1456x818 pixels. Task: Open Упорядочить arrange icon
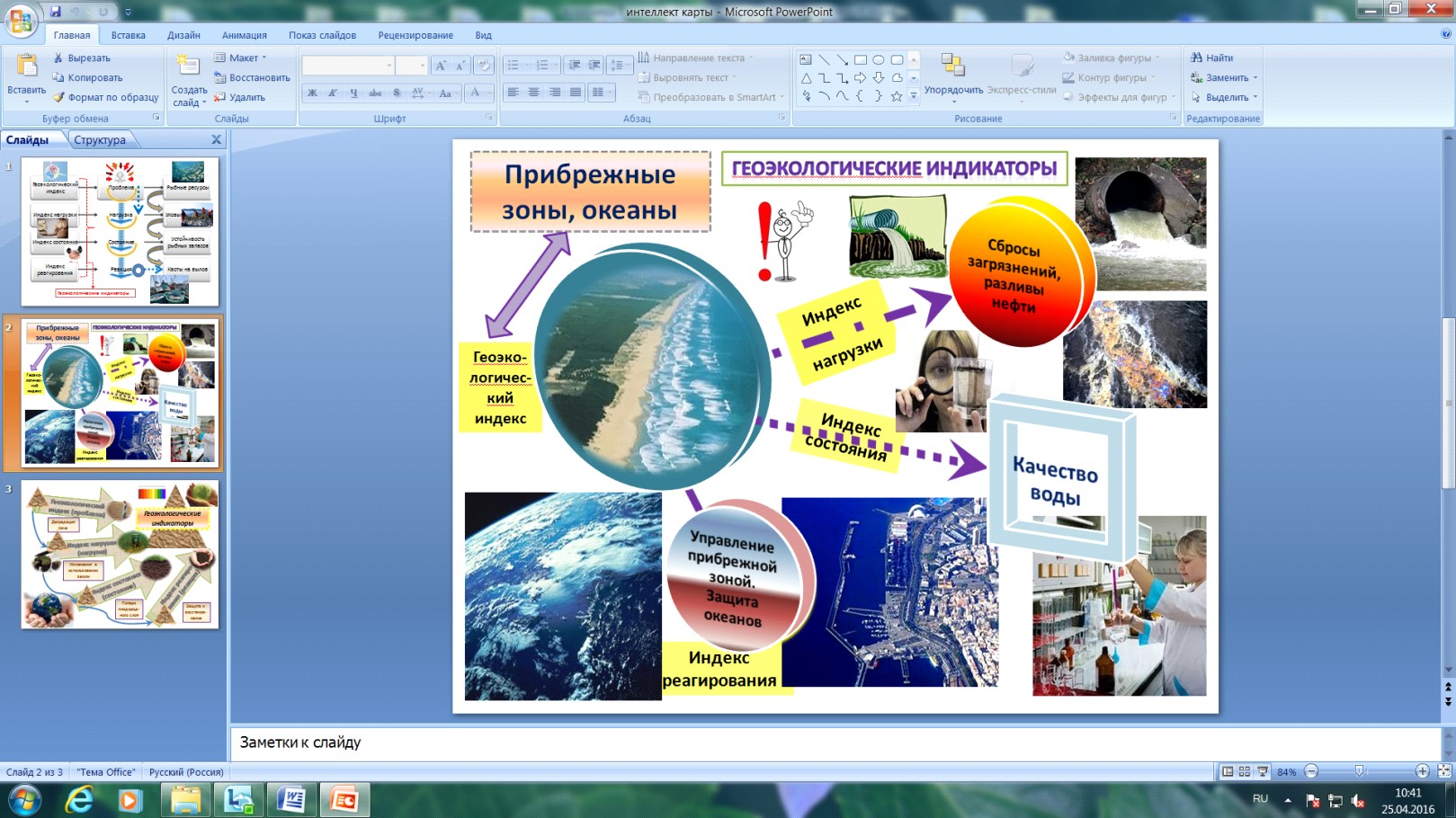pos(952,66)
